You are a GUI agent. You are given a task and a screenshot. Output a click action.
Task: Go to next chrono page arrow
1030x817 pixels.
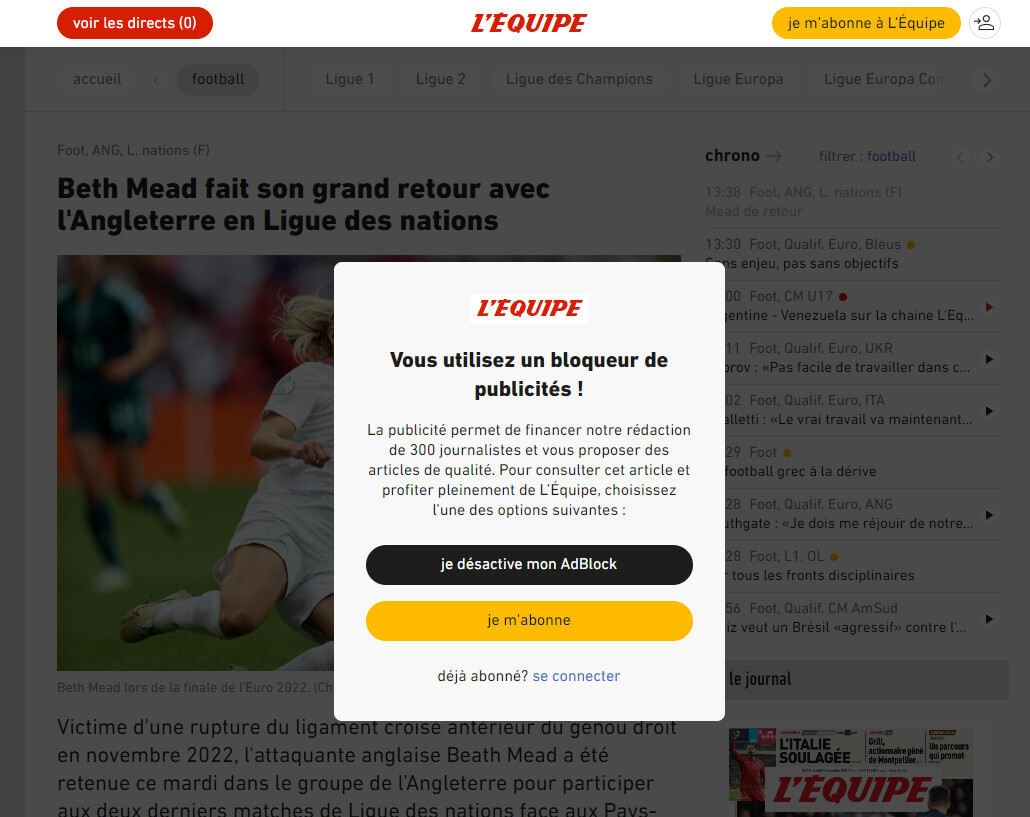[x=989, y=157]
